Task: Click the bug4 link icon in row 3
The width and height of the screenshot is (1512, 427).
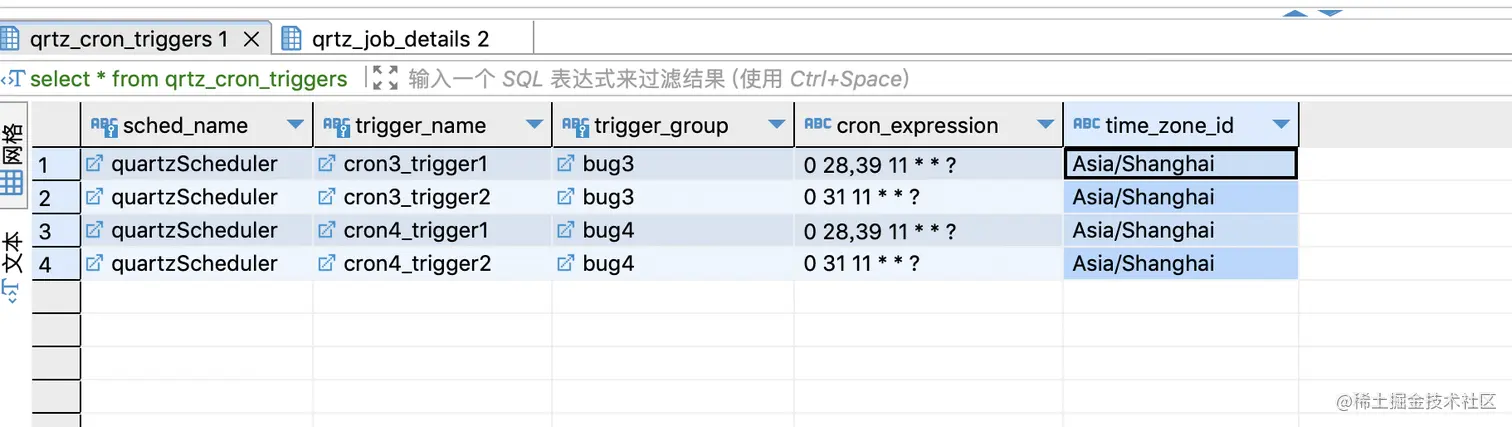Action: 565,231
